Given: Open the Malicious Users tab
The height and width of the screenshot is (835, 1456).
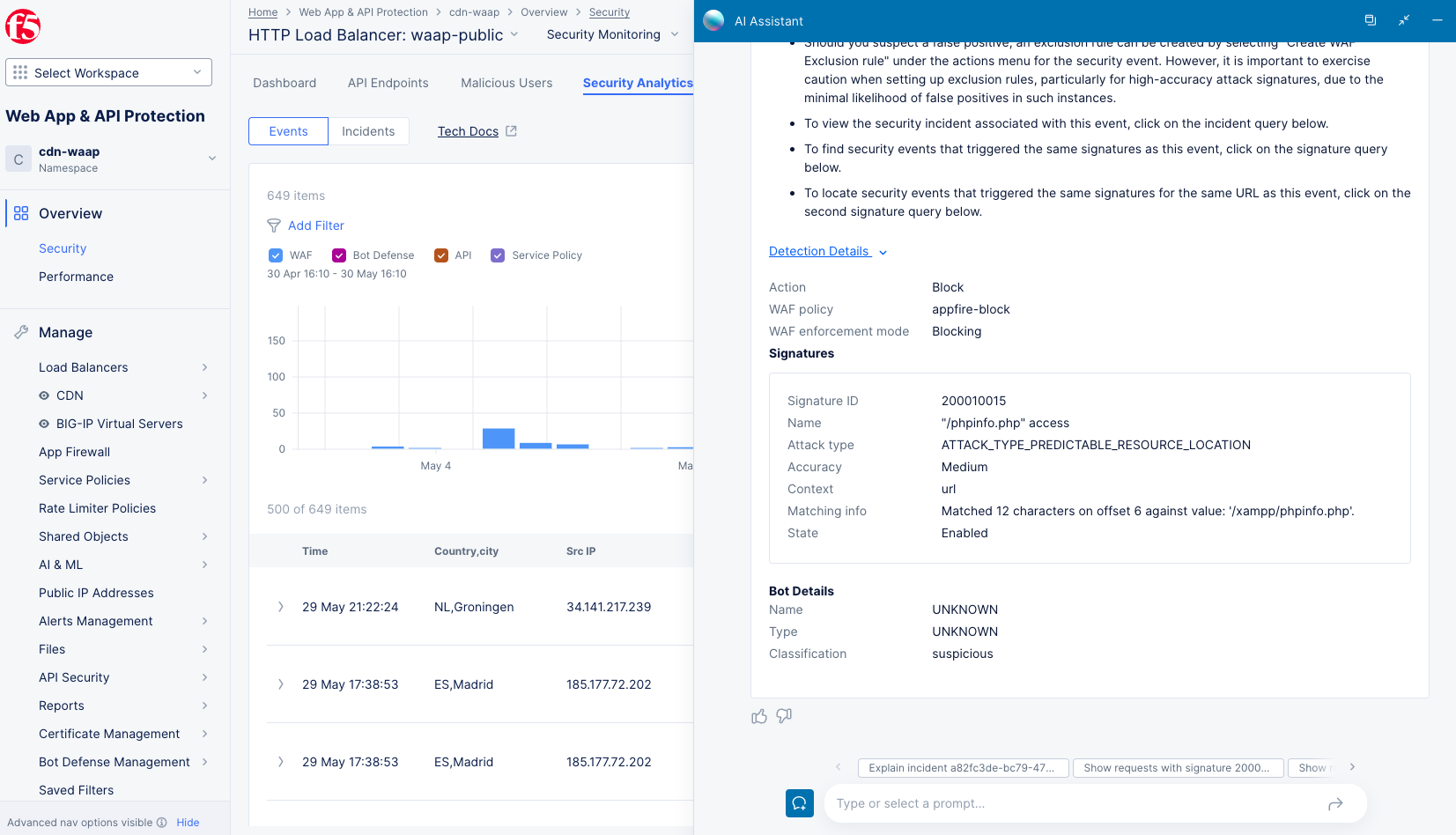Looking at the screenshot, I should click(506, 83).
